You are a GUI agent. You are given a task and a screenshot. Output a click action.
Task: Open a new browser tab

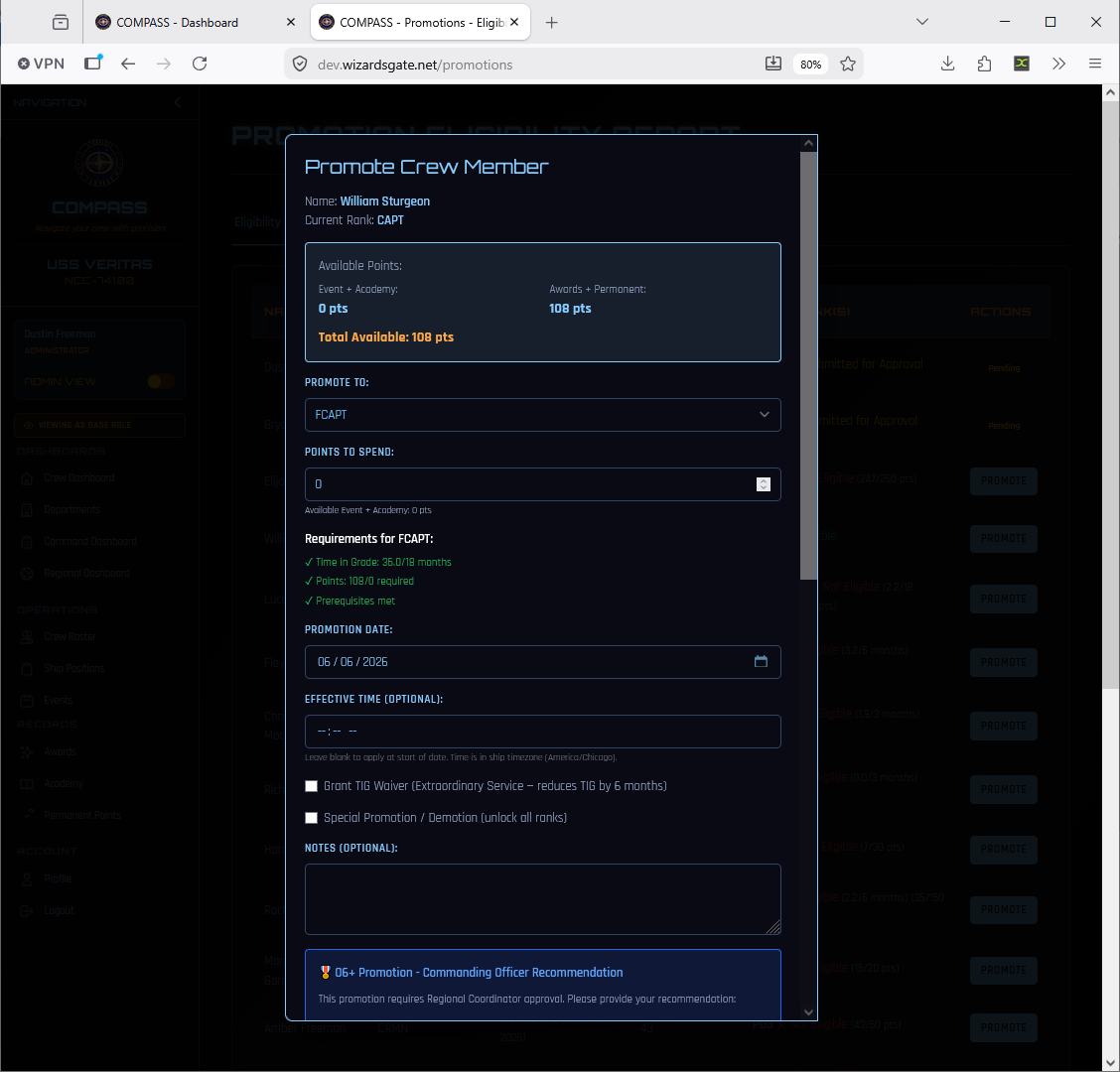tap(551, 23)
